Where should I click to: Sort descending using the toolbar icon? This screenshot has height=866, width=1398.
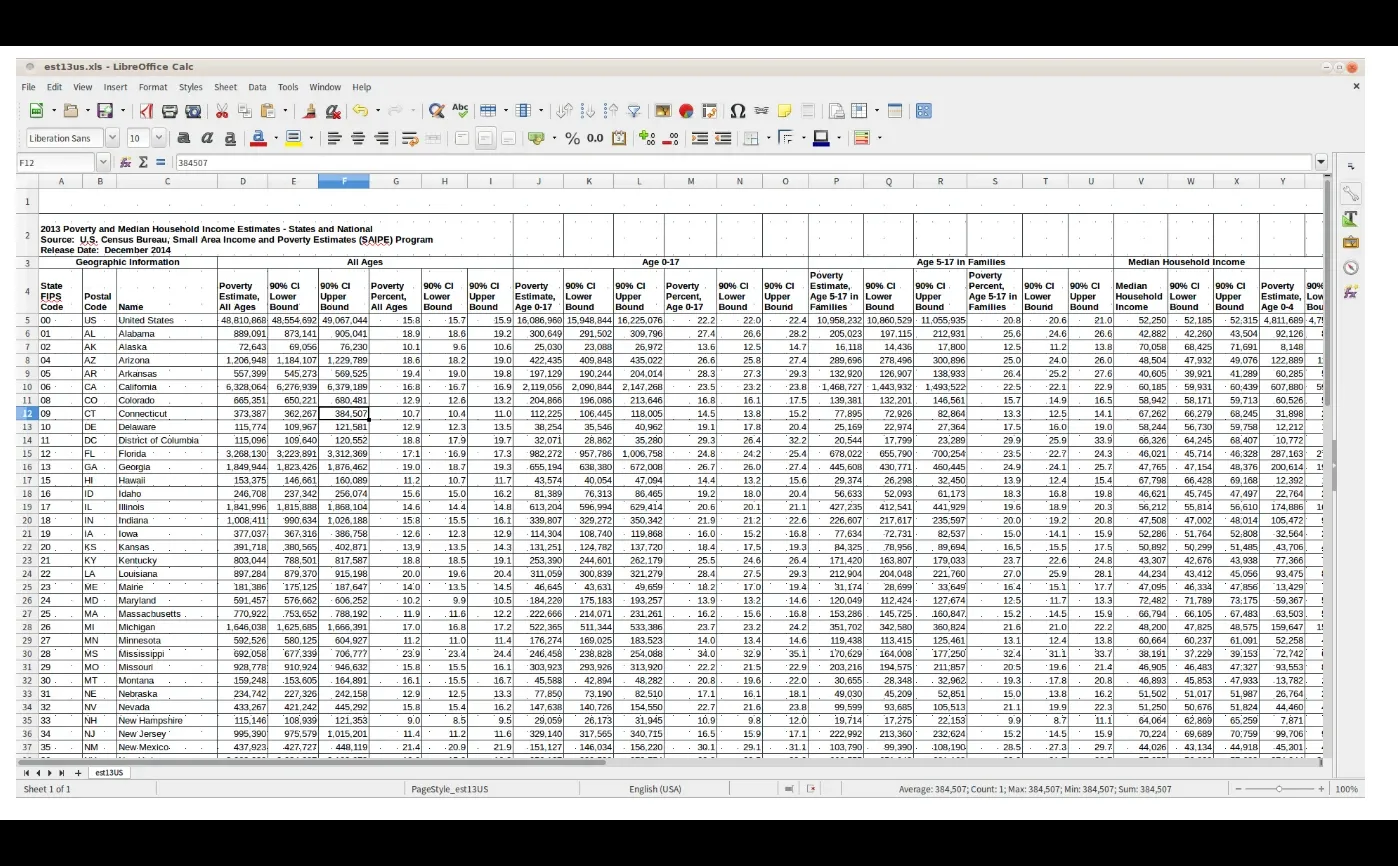(x=611, y=111)
